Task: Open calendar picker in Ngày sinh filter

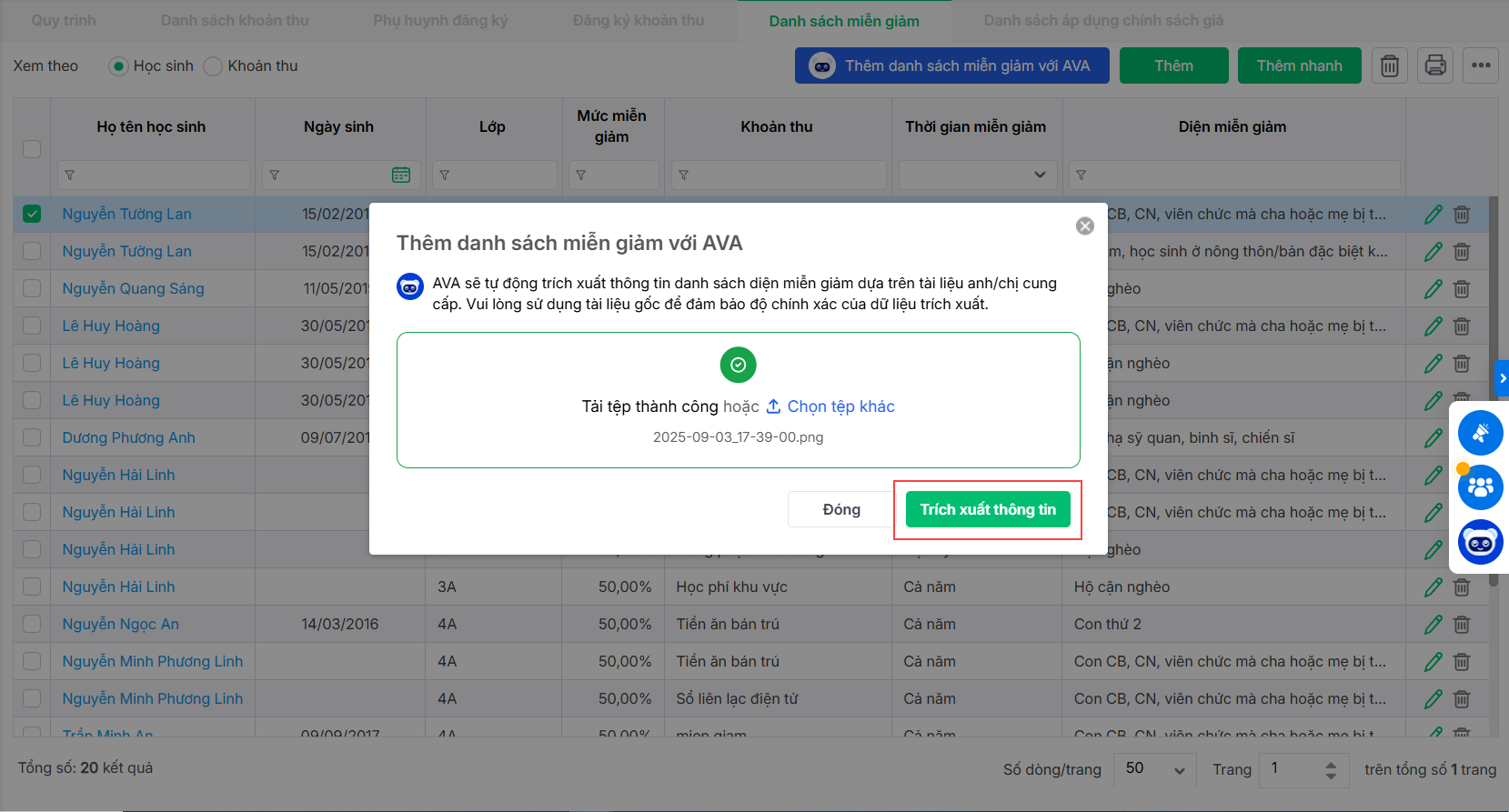Action: click(x=400, y=175)
